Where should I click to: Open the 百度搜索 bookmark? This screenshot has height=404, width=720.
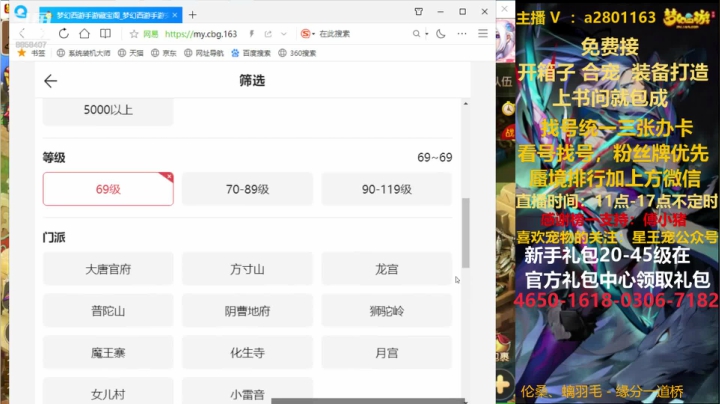point(251,53)
